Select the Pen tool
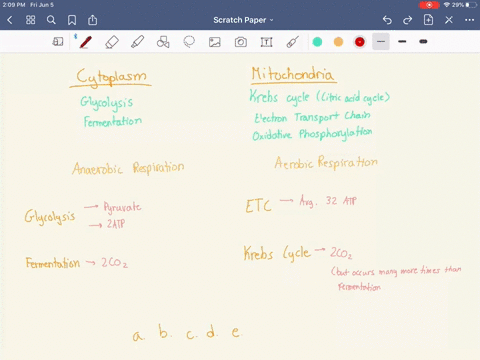 pos(86,42)
